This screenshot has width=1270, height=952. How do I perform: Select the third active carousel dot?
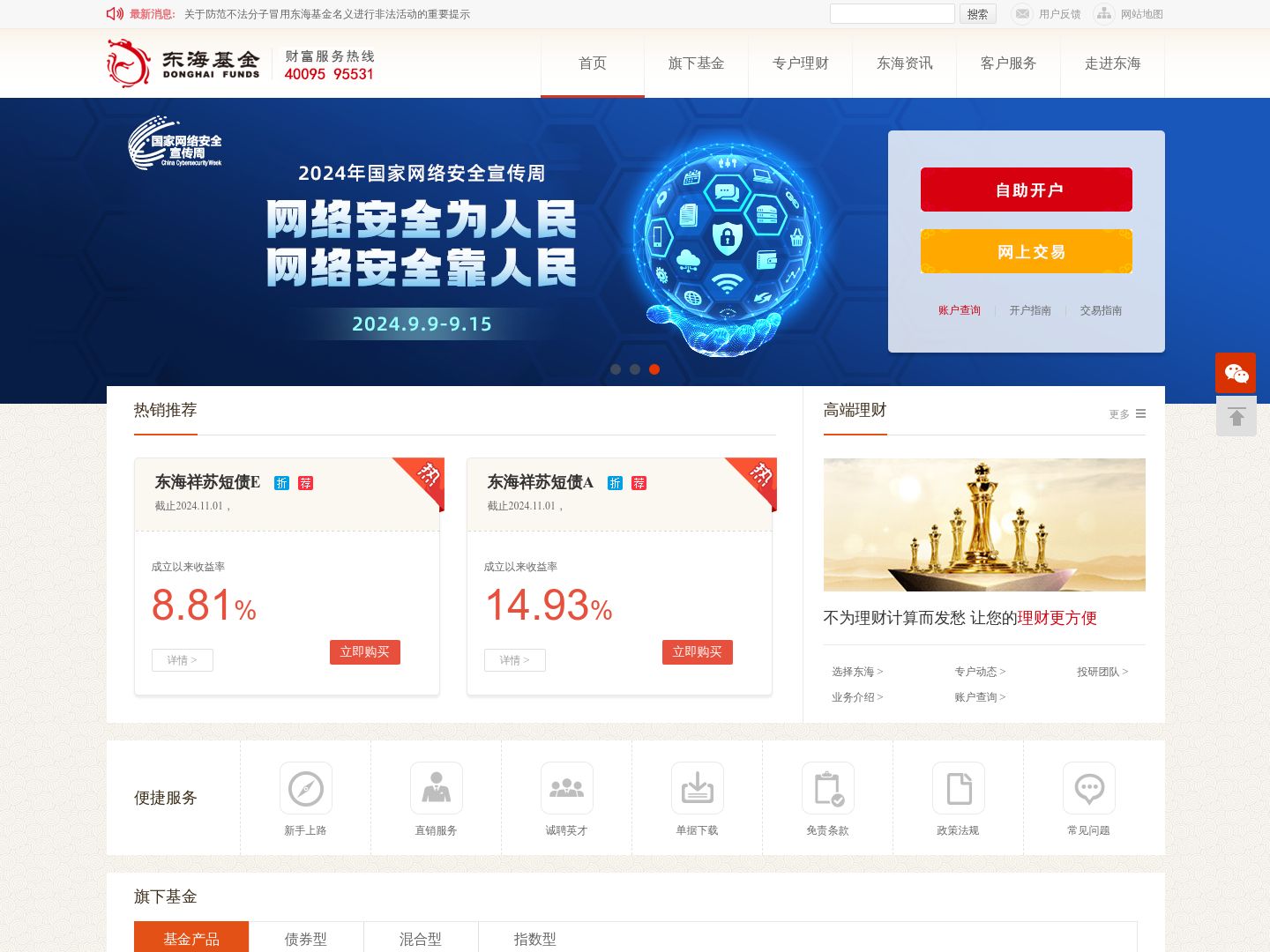[x=654, y=369]
